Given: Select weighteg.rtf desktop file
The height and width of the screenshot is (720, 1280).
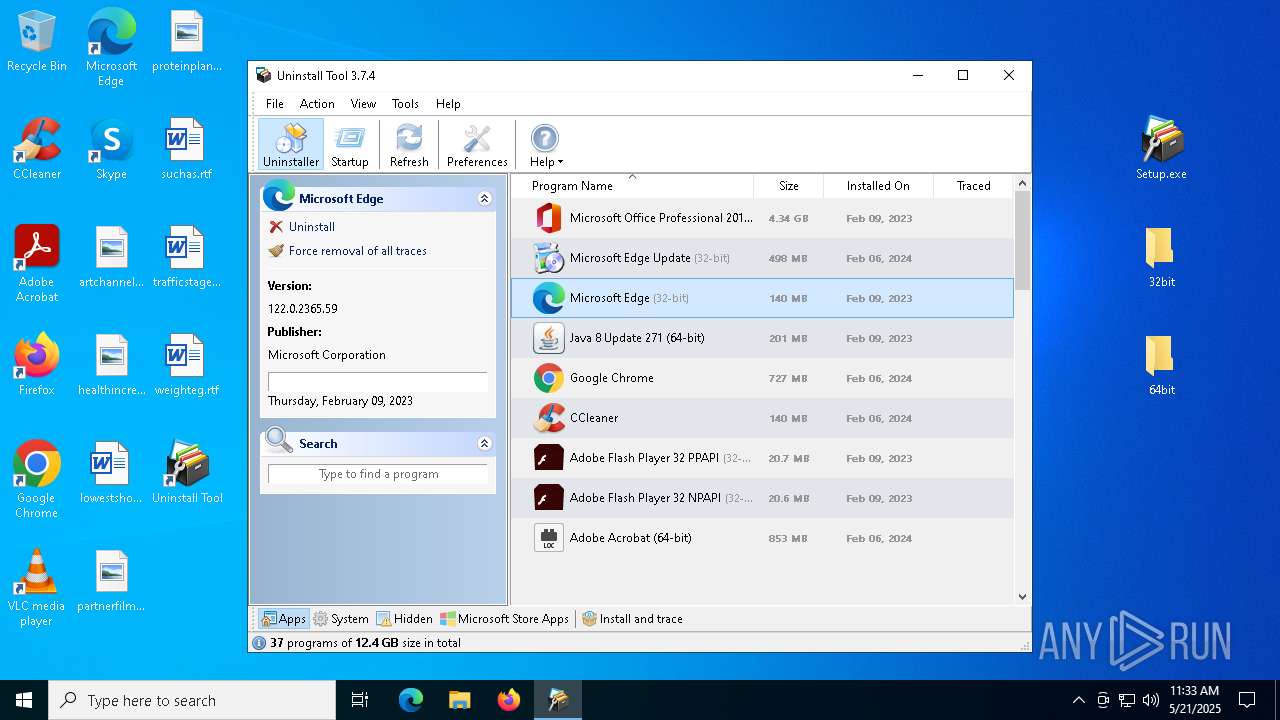Looking at the screenshot, I should coord(186,366).
